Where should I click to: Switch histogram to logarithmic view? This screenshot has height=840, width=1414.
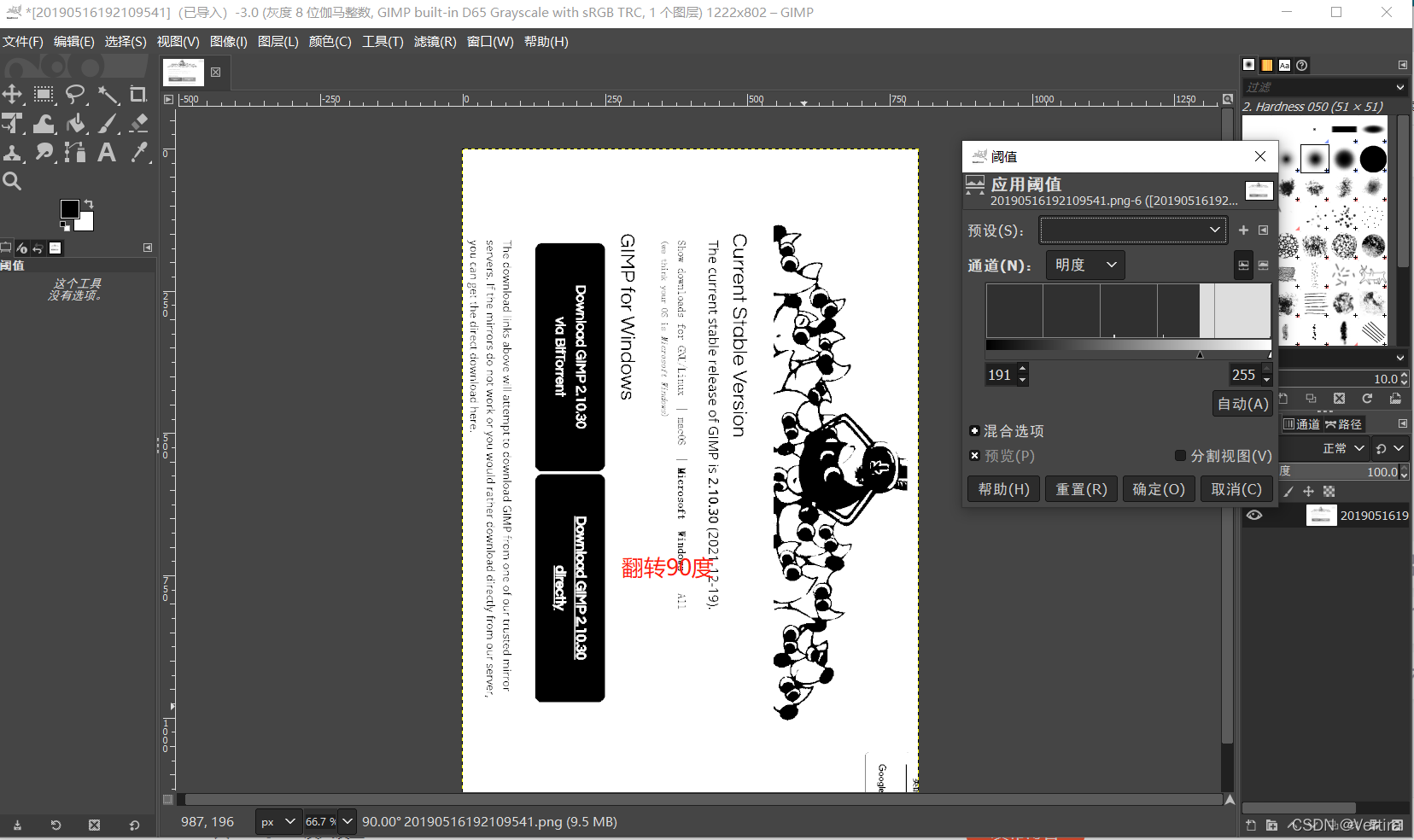pos(1264,265)
